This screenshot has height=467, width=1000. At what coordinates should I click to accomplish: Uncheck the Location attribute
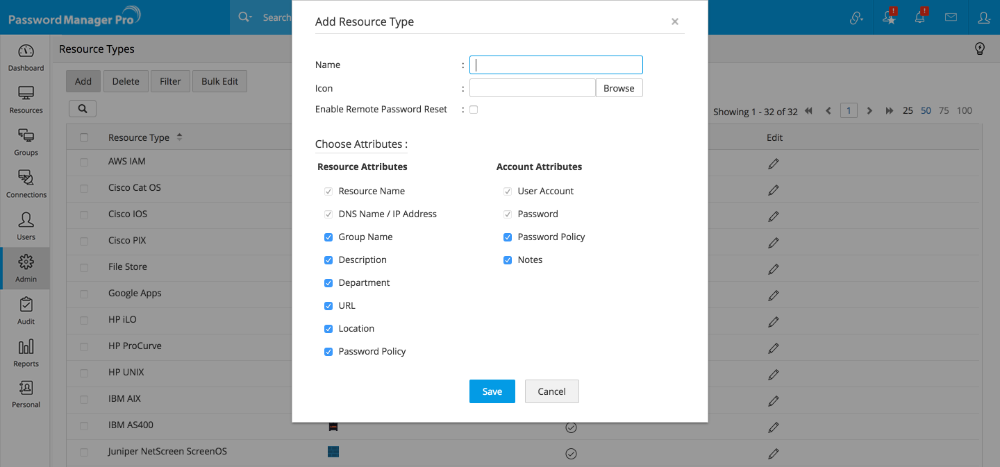(x=328, y=329)
